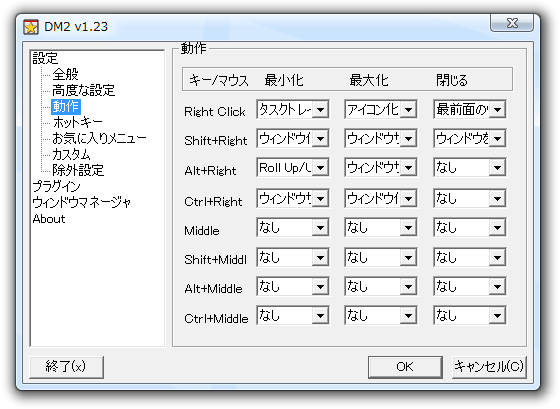Open ホットキー settings page

pos(78,123)
